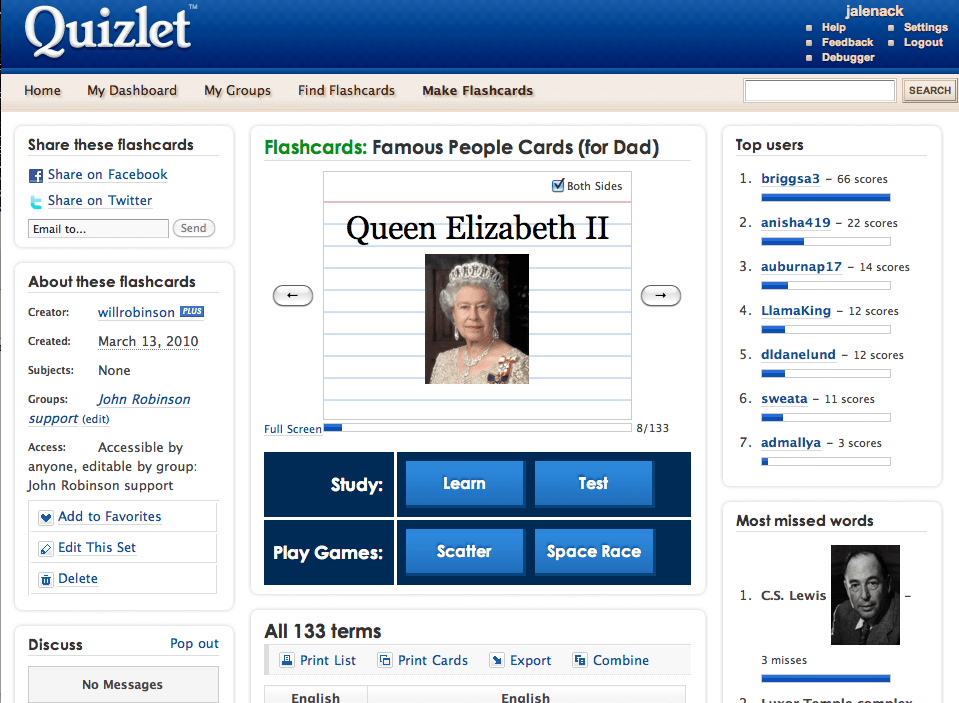Click the Twitter bird icon
This screenshot has width=959, height=703.
(x=36, y=201)
